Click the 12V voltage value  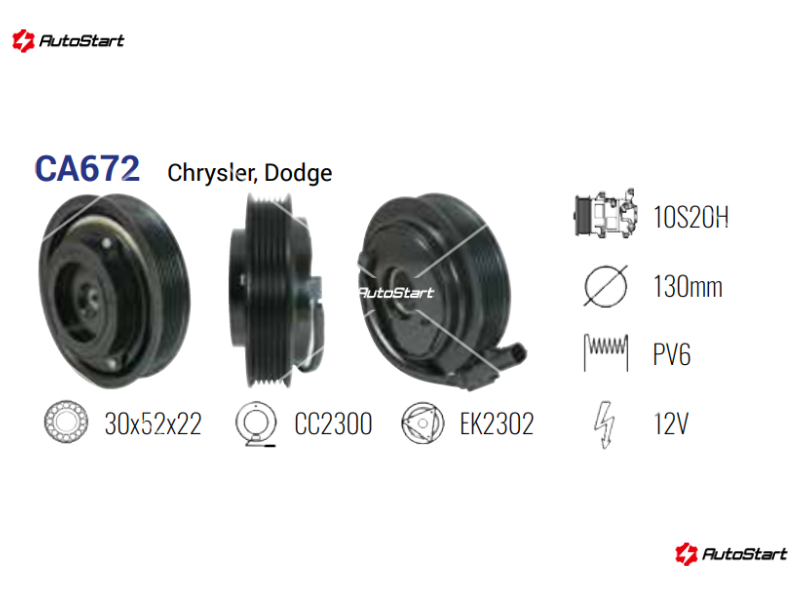click(x=671, y=424)
